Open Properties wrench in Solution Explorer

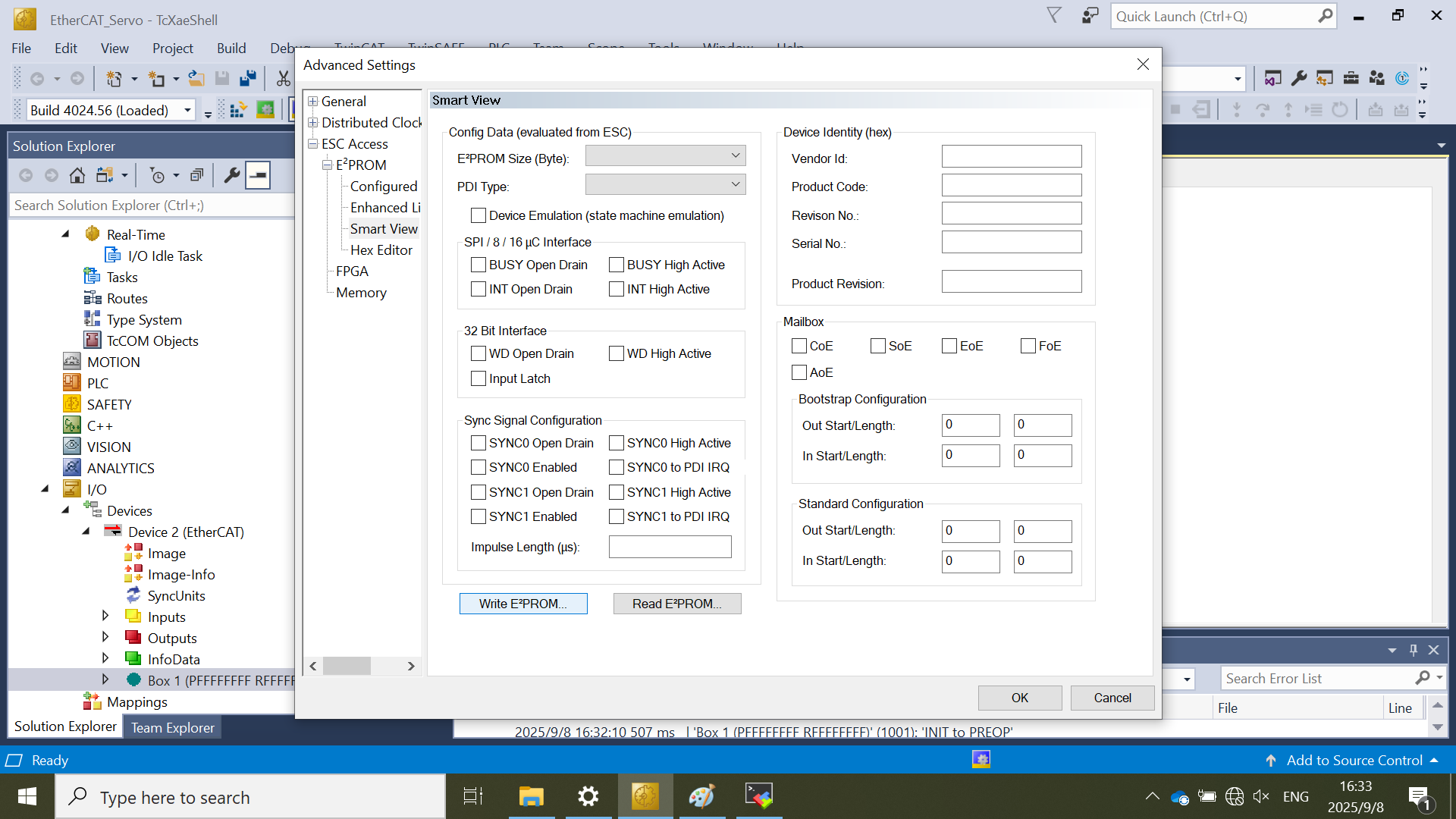[232, 176]
